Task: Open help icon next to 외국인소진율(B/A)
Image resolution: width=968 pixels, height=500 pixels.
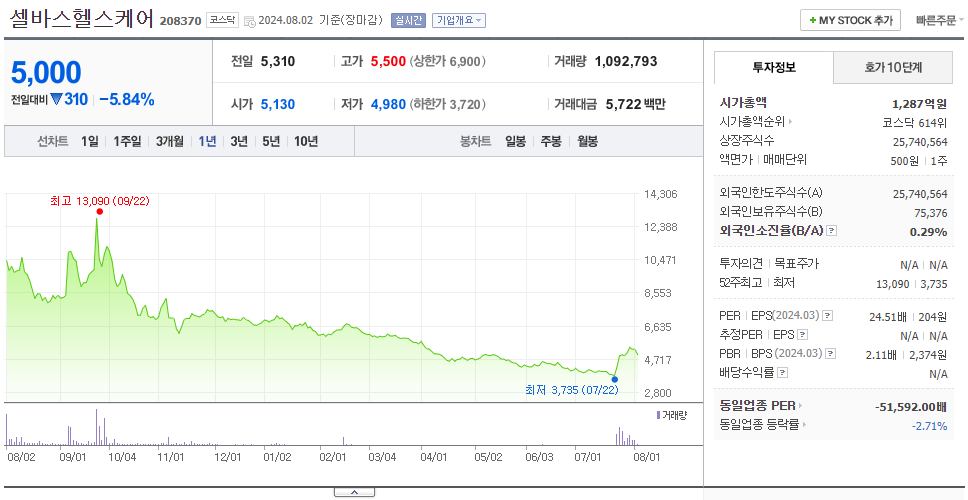Action: coord(832,231)
